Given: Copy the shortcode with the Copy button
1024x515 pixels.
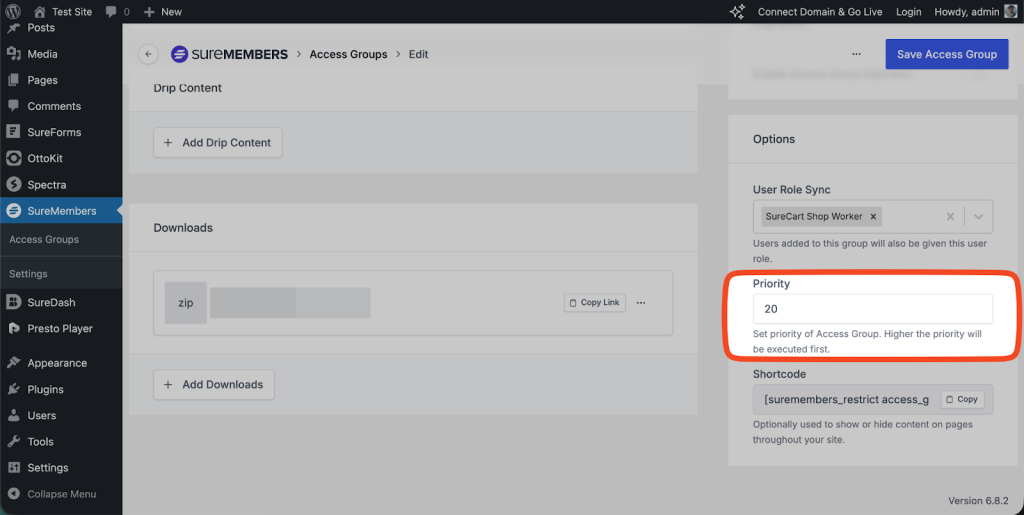Looking at the screenshot, I should click(x=962, y=399).
